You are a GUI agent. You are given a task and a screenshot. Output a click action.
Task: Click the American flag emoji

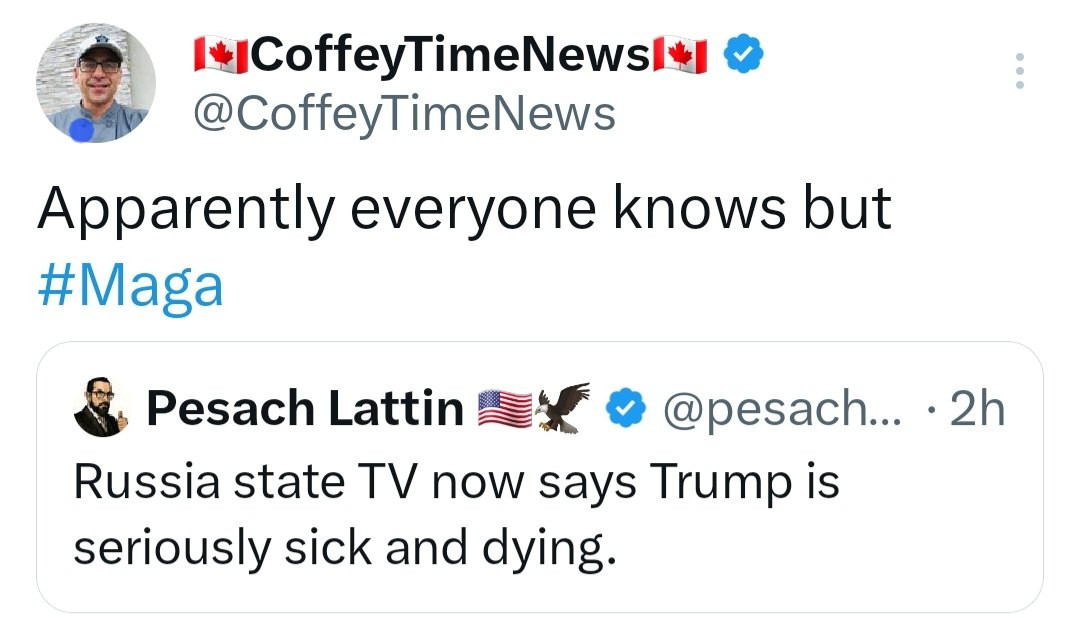[x=505, y=409]
